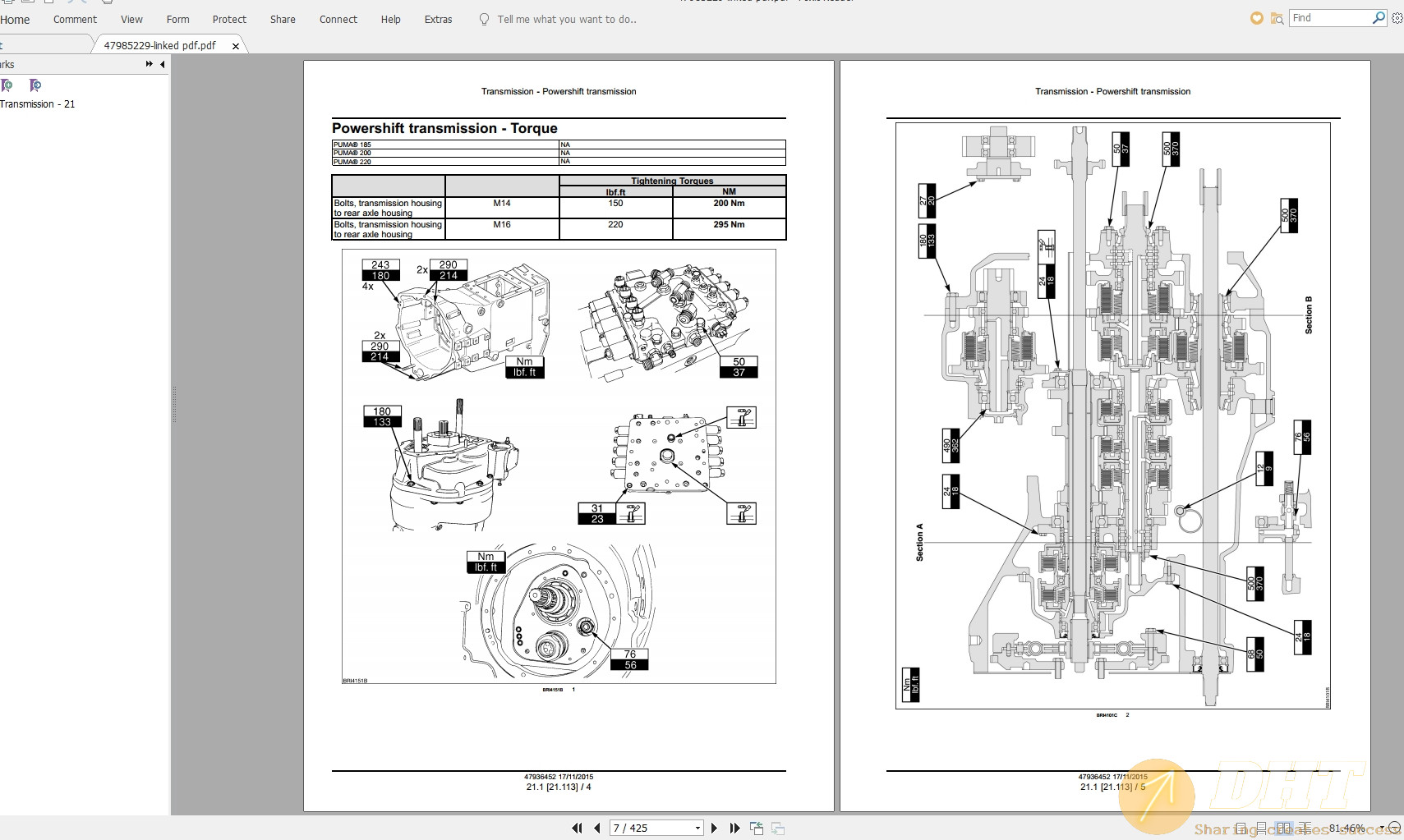Click the Previous View icon beside page navigation

pyautogui.click(x=756, y=828)
